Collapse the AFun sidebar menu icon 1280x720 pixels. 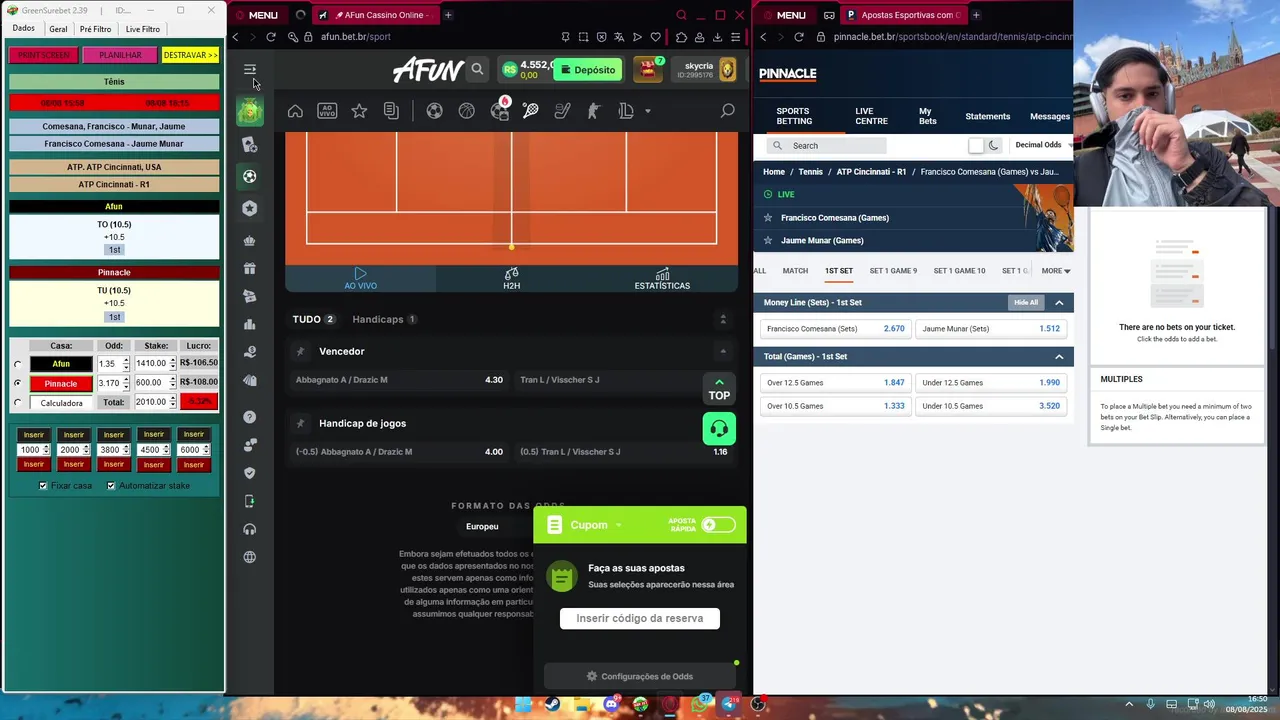coord(250,69)
